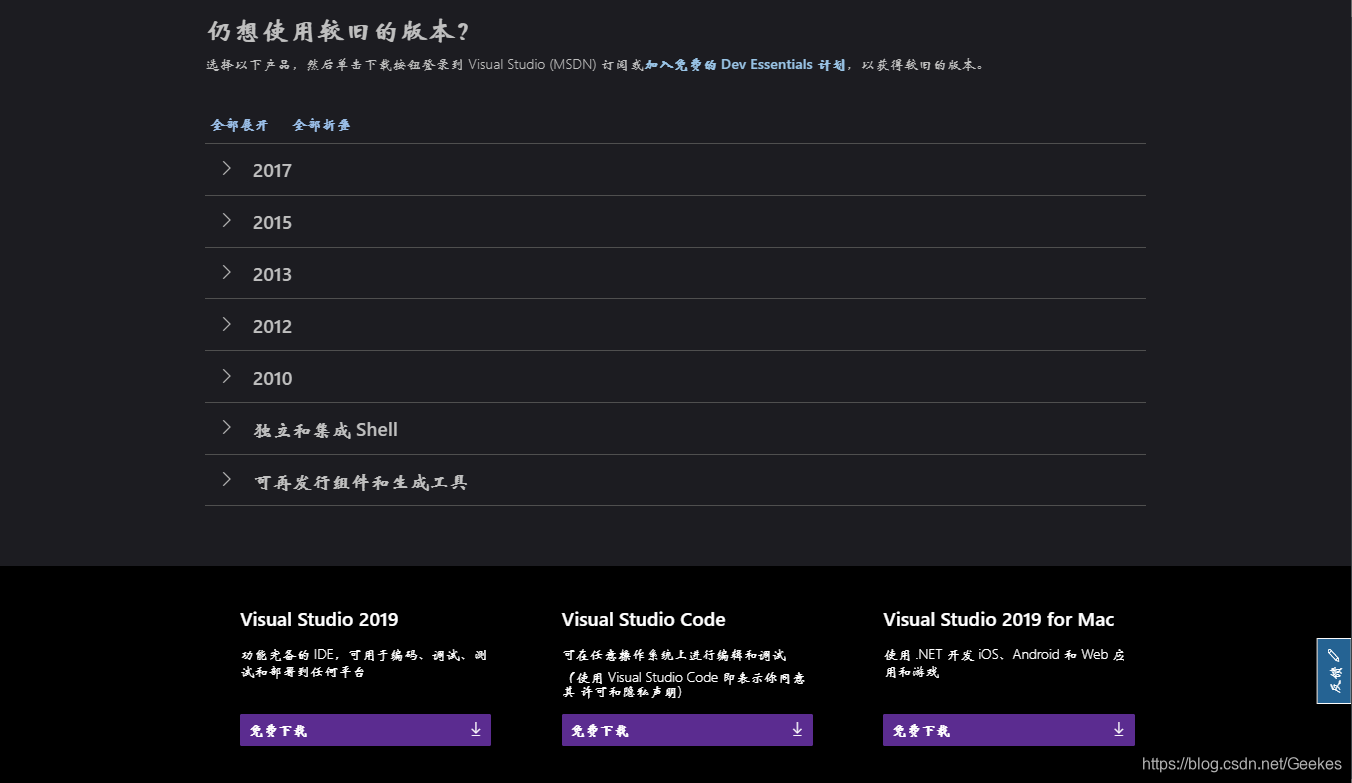Select the 2010 row label
This screenshot has height=783, width=1352.
(272, 379)
